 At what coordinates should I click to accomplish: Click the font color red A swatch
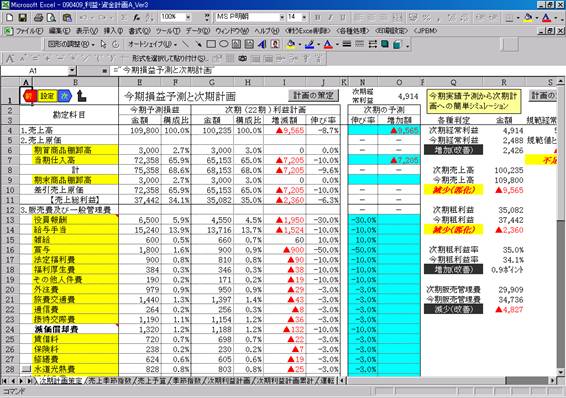pyautogui.click(x=546, y=17)
